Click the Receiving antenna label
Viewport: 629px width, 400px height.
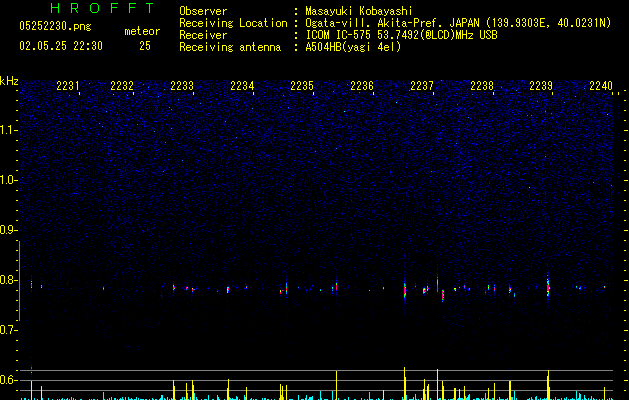230,47
